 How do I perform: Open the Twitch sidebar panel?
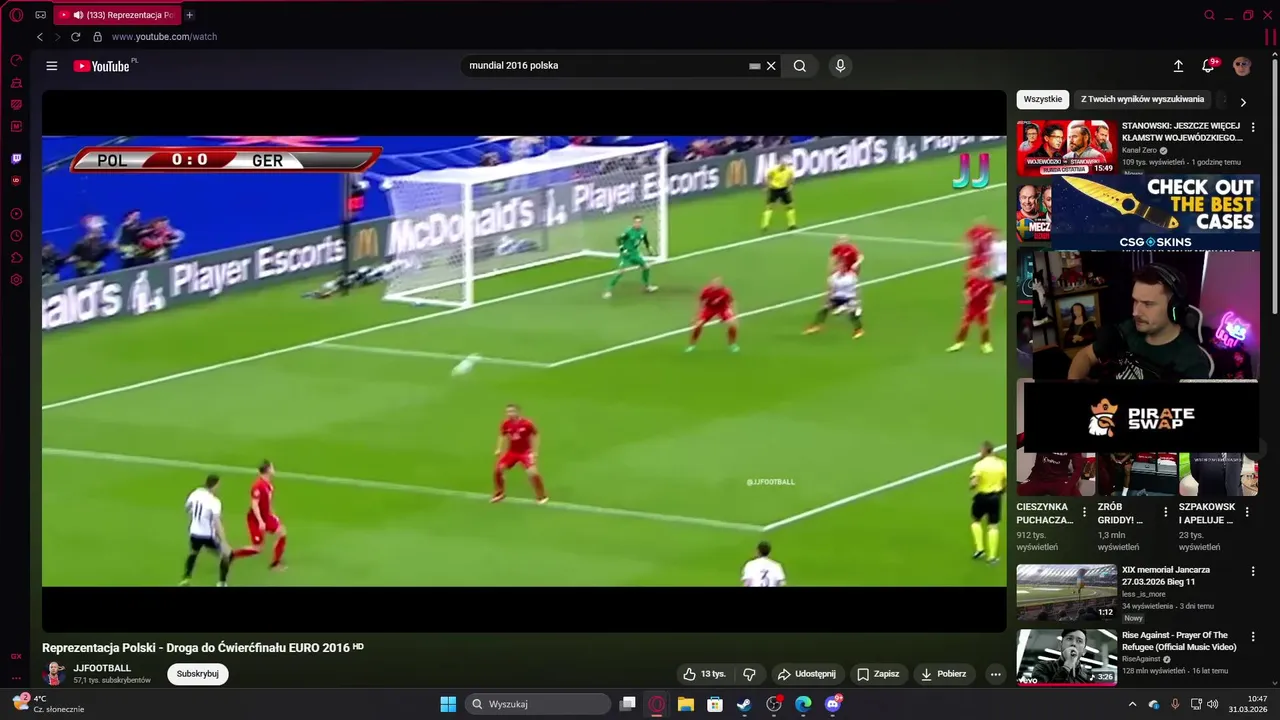16,158
